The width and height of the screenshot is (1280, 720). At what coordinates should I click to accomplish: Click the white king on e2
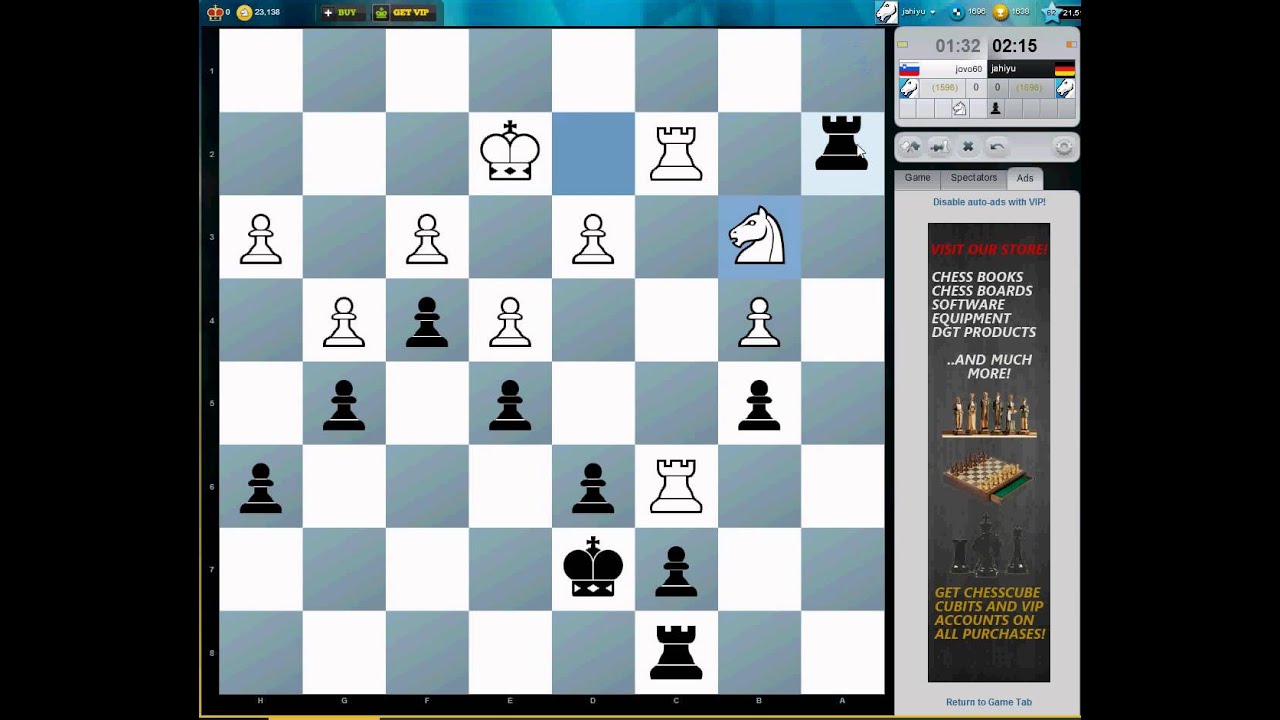point(510,151)
